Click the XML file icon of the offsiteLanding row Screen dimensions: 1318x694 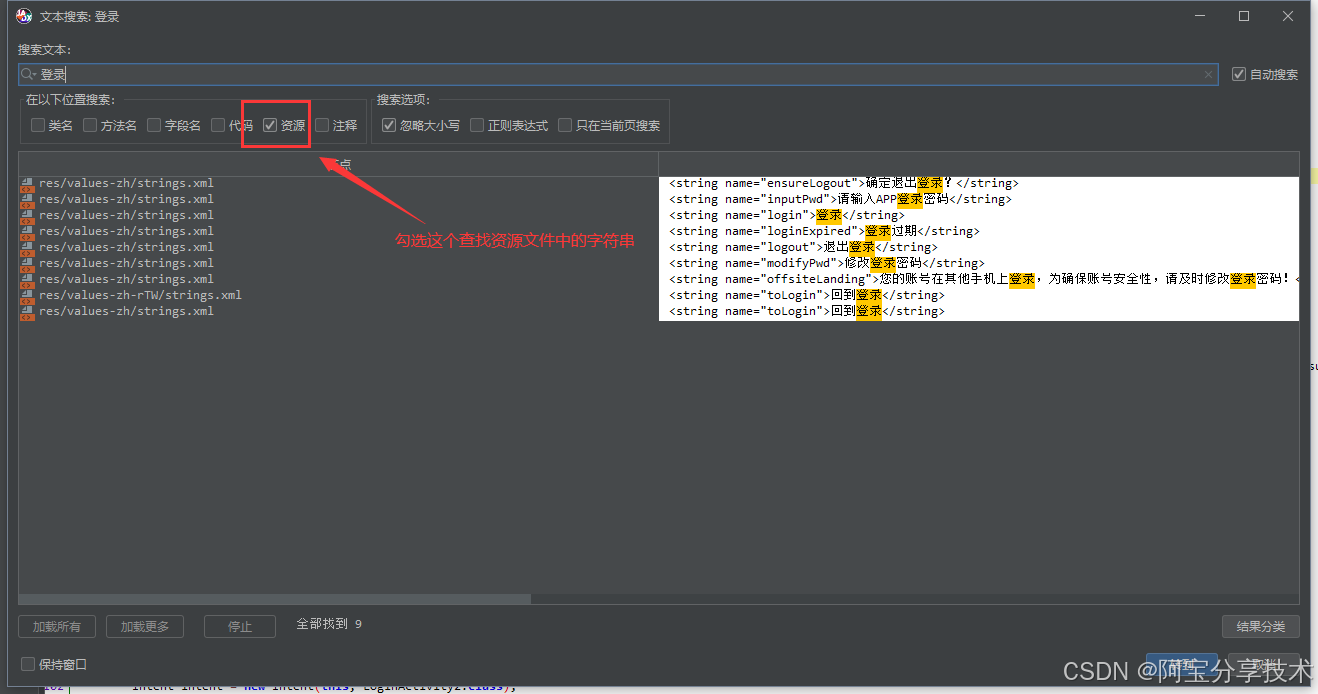27,280
